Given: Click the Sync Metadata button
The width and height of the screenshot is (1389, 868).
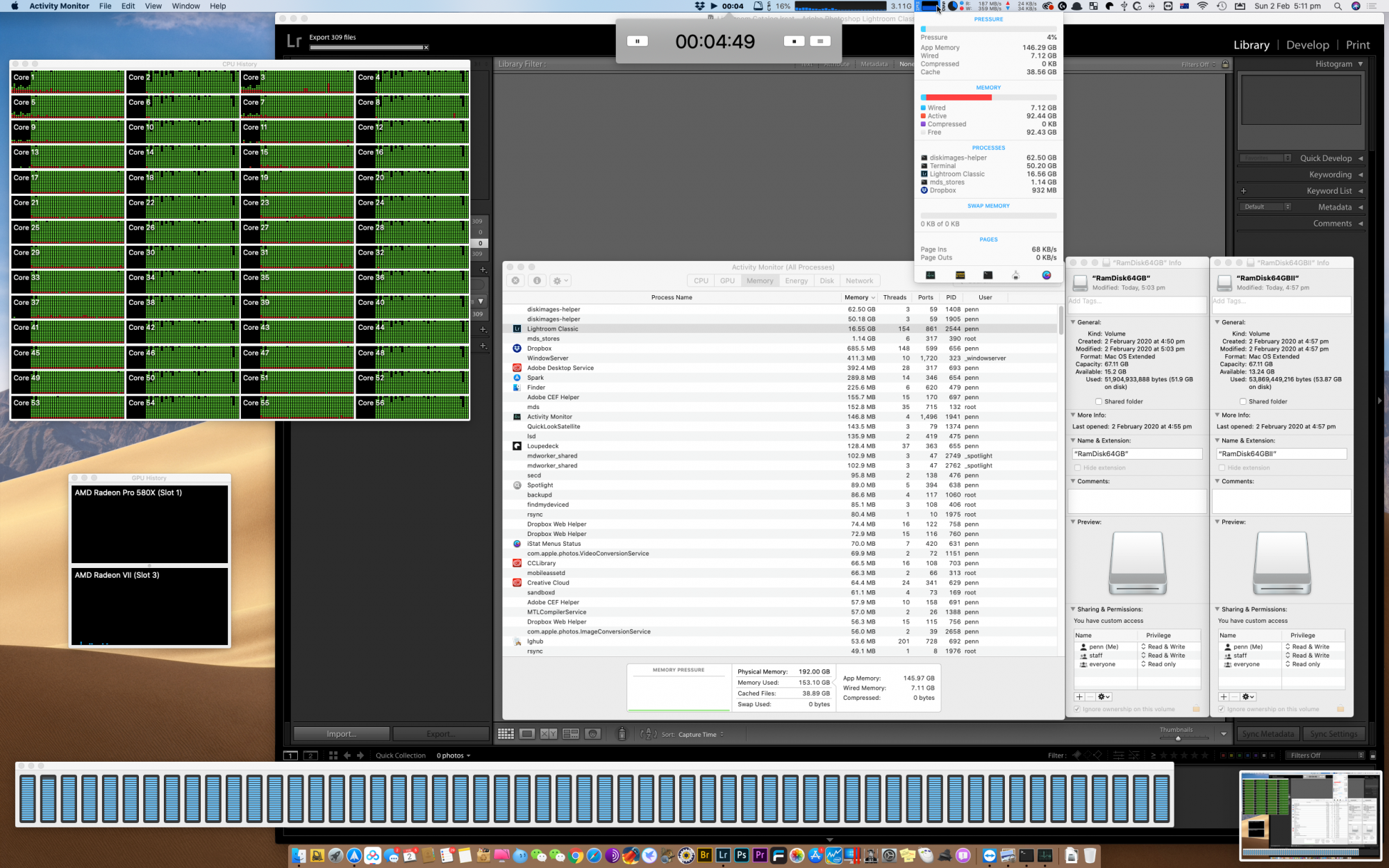Looking at the screenshot, I should click(1267, 734).
